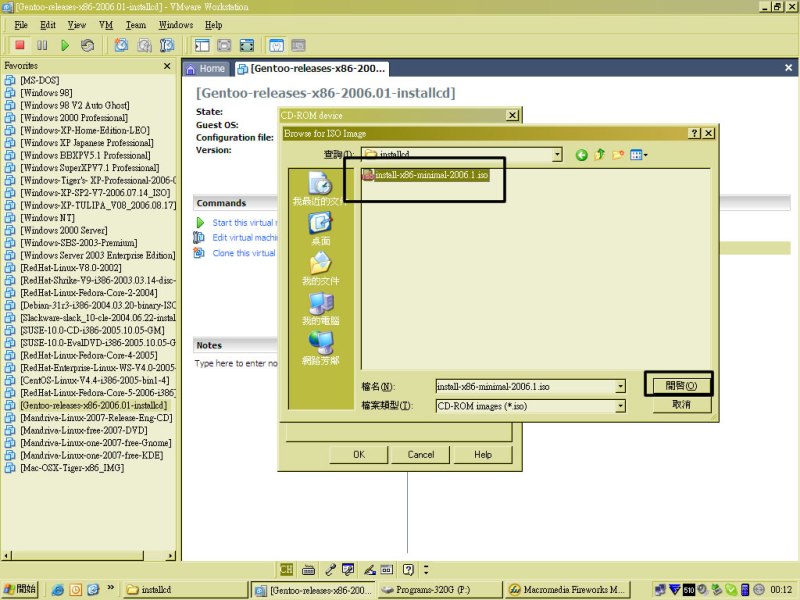
Task: Click the Cancel (取消) button in Browse dialog
Action: click(681, 405)
